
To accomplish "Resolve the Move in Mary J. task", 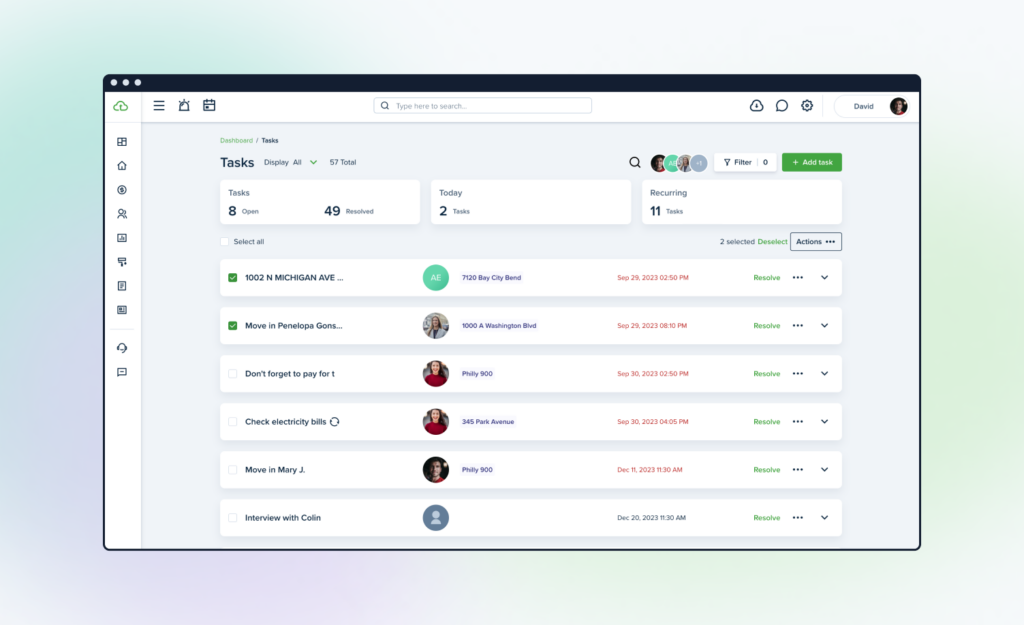I will 767,470.
